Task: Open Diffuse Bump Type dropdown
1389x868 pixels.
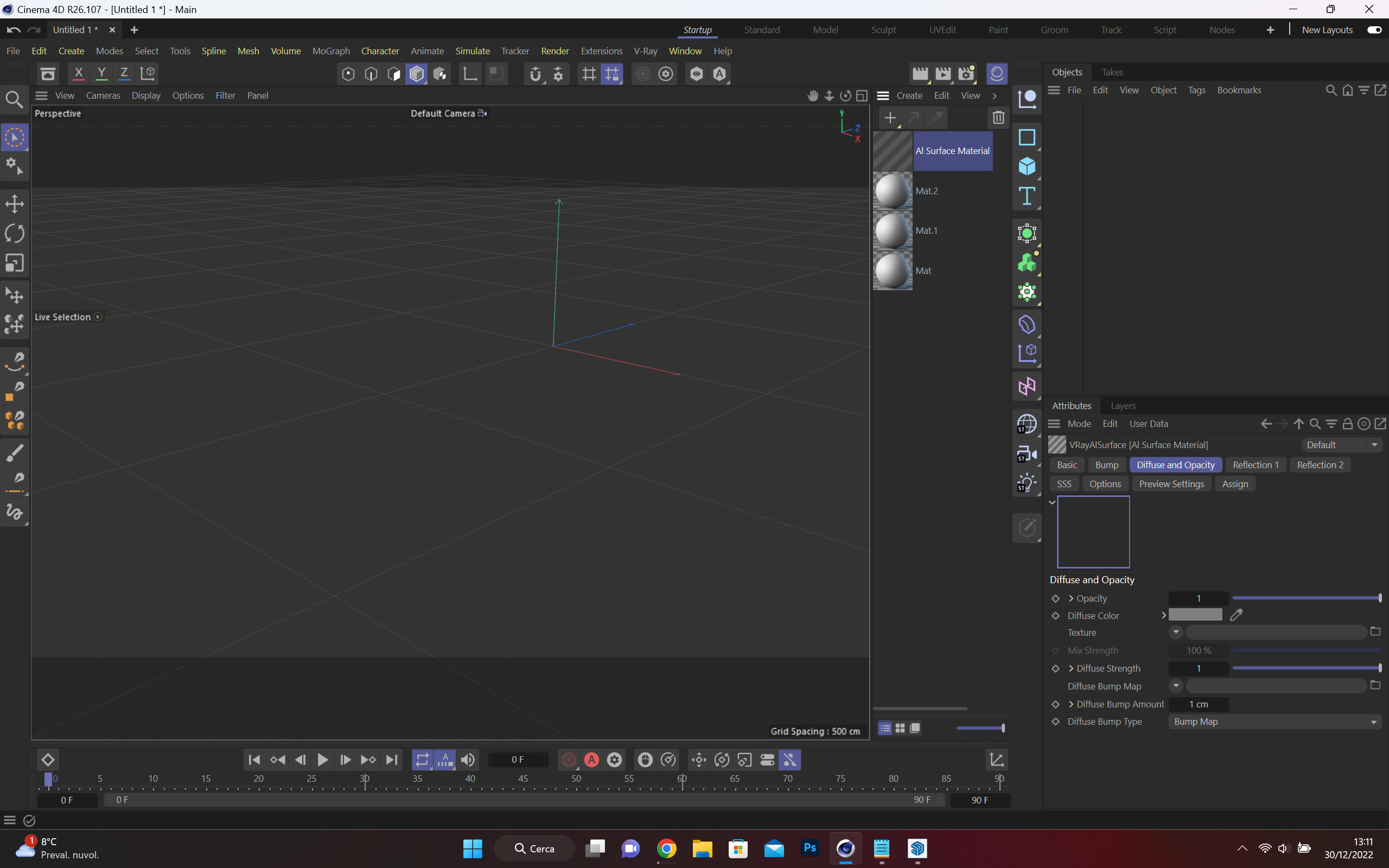Action: (x=1276, y=722)
